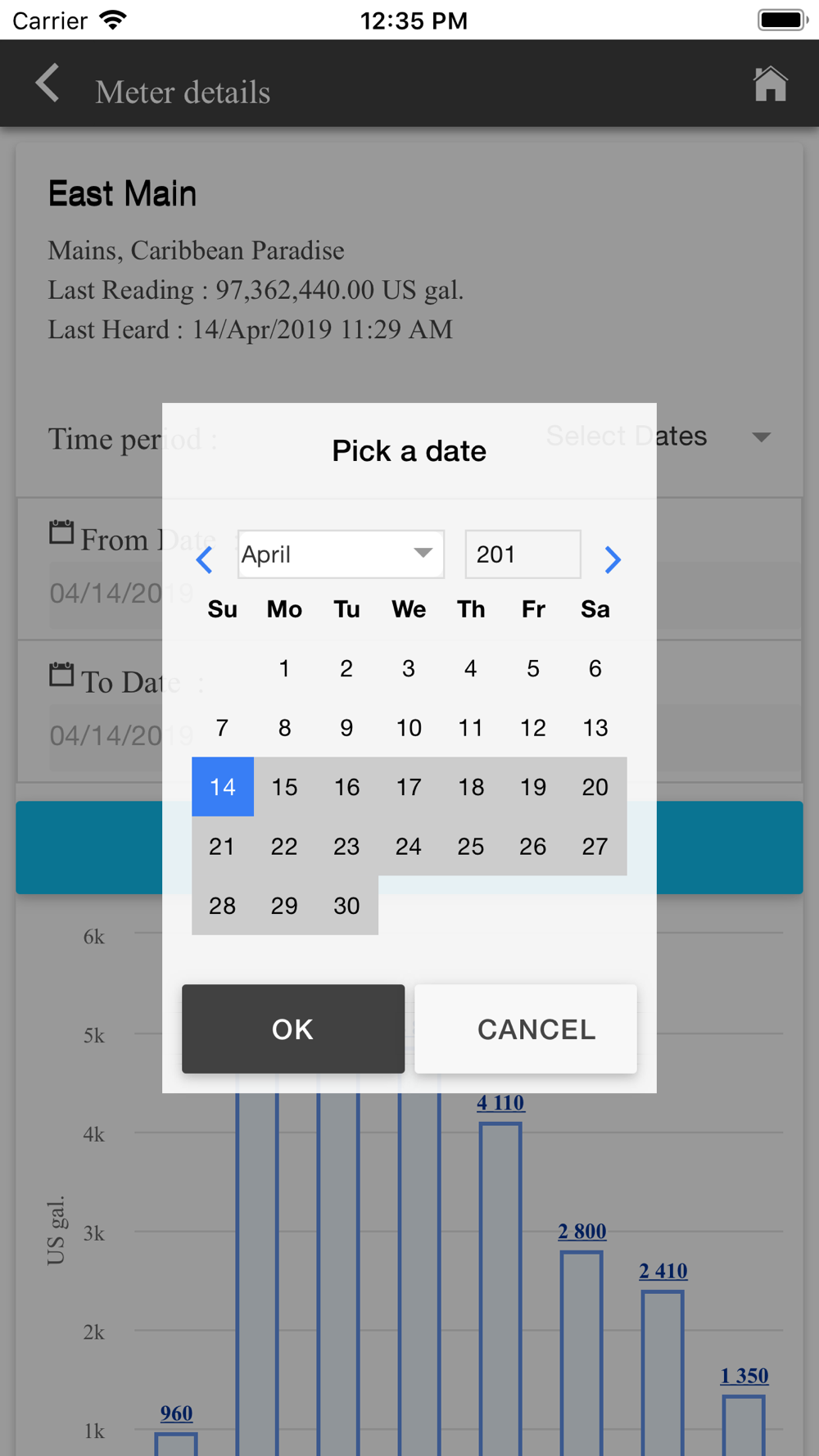Click the 4 110 bar value label
819x1456 pixels.
pyautogui.click(x=500, y=1103)
